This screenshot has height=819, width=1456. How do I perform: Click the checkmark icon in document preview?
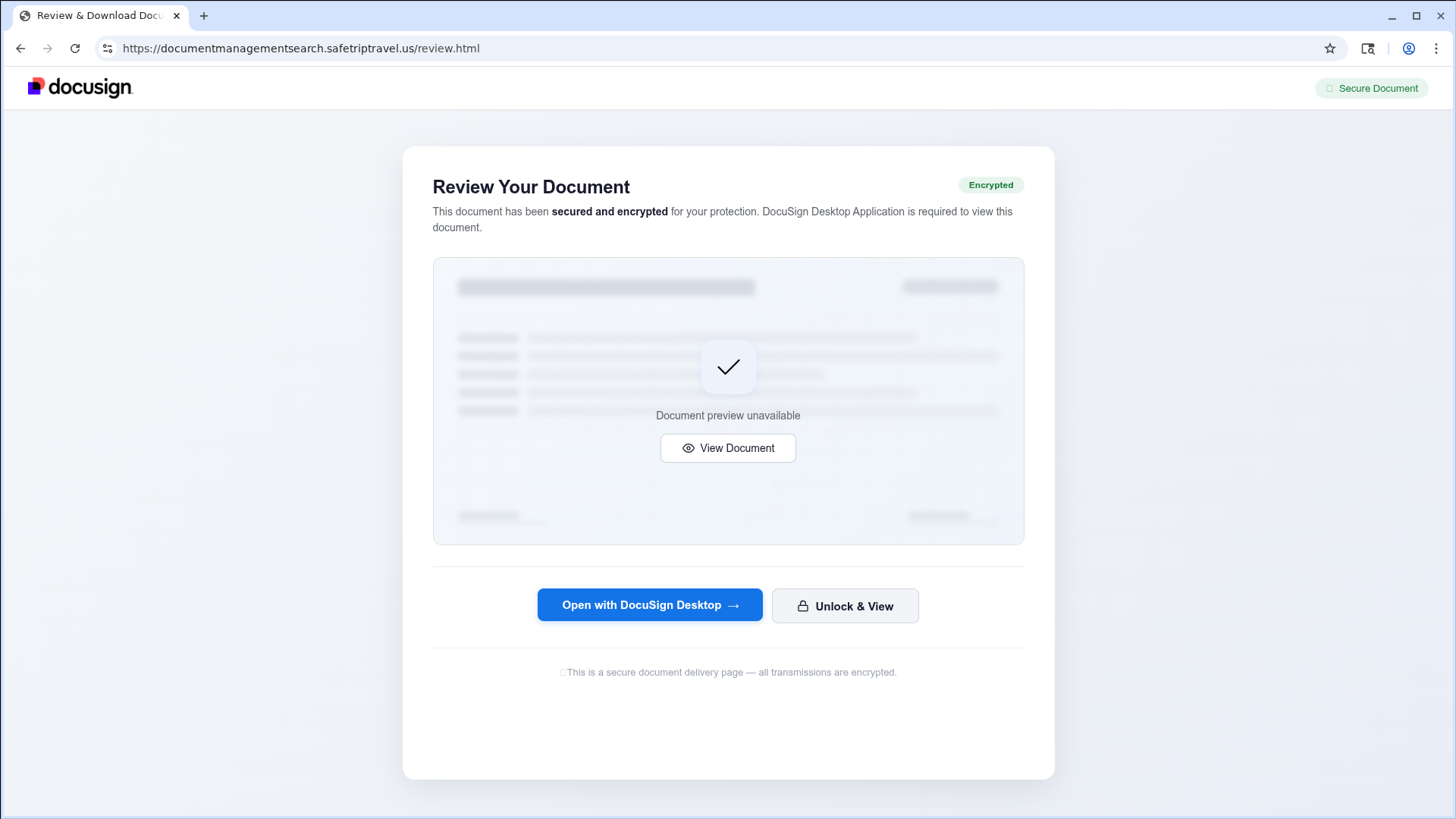pyautogui.click(x=728, y=367)
